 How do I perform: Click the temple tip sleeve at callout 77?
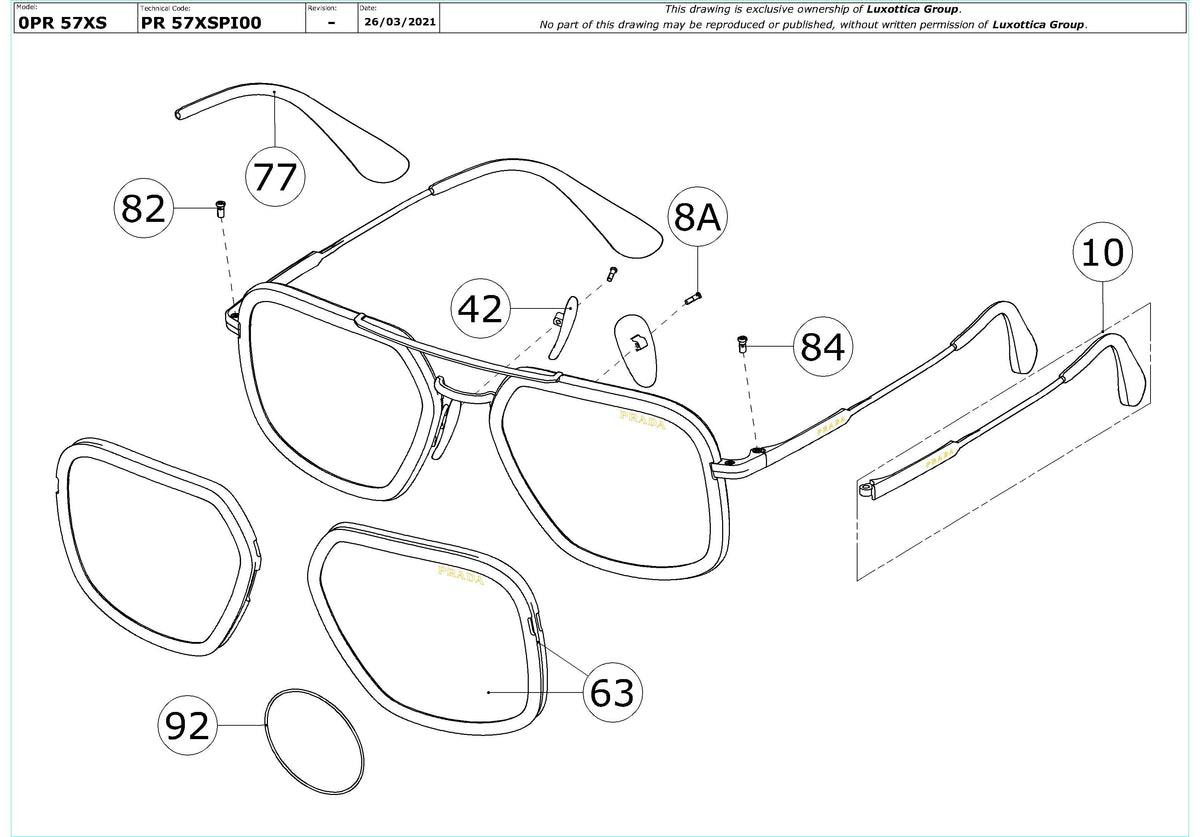pyautogui.click(x=291, y=132)
